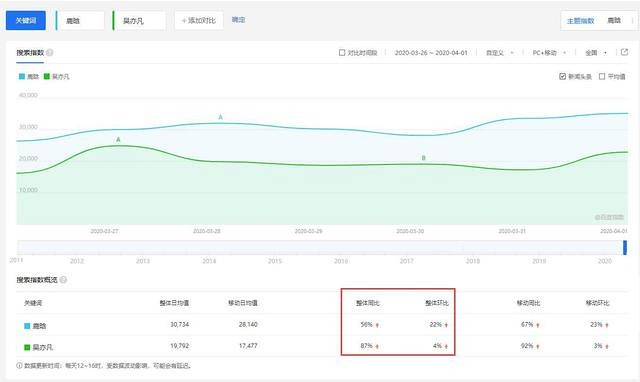Click the info icon before 数据更新时间 note

[19, 366]
